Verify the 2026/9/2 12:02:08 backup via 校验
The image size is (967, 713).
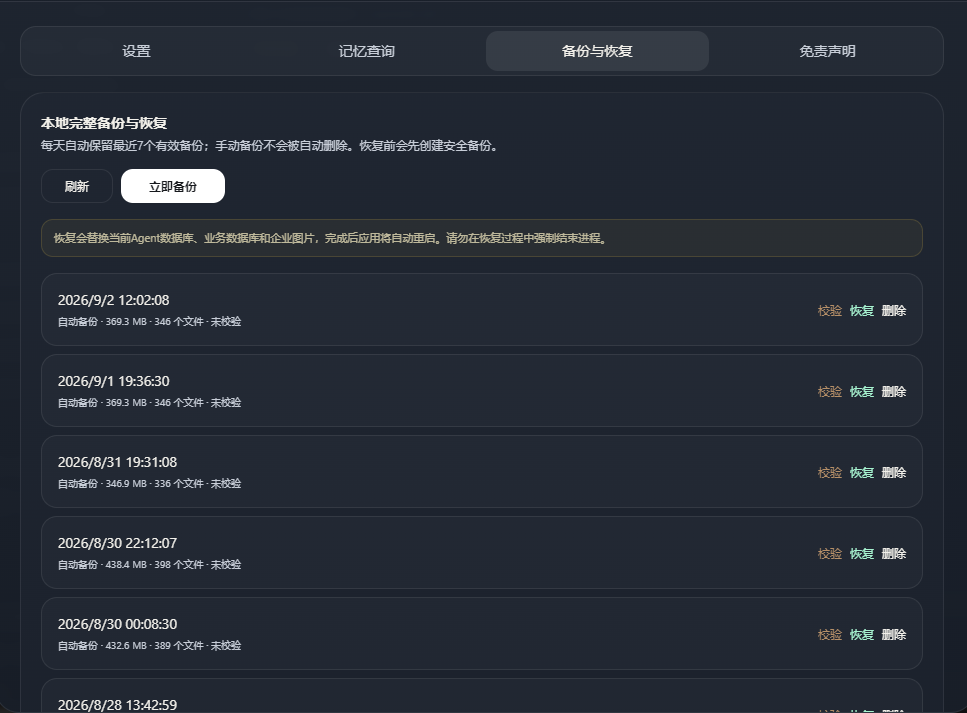coord(829,311)
